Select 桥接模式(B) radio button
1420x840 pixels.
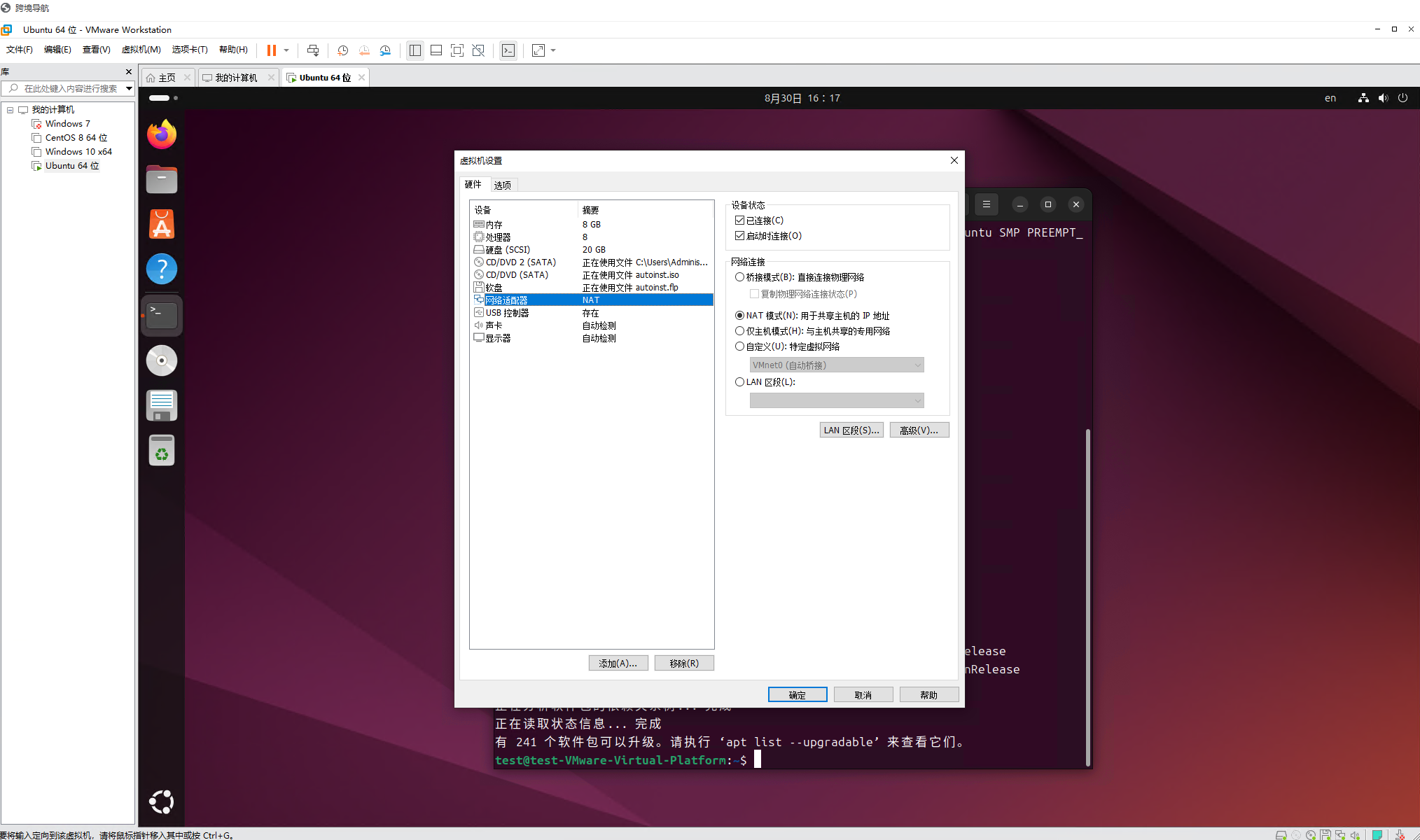pyautogui.click(x=739, y=277)
